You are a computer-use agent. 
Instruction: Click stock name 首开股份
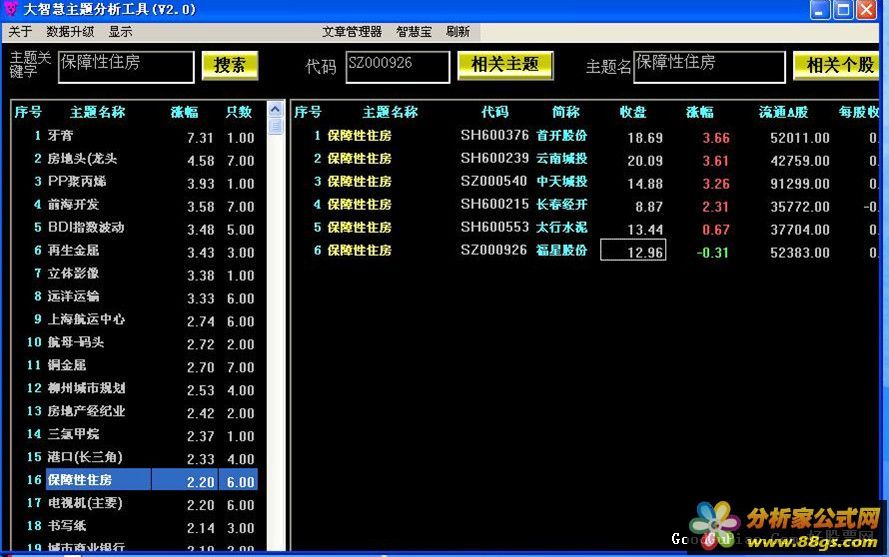[562, 136]
